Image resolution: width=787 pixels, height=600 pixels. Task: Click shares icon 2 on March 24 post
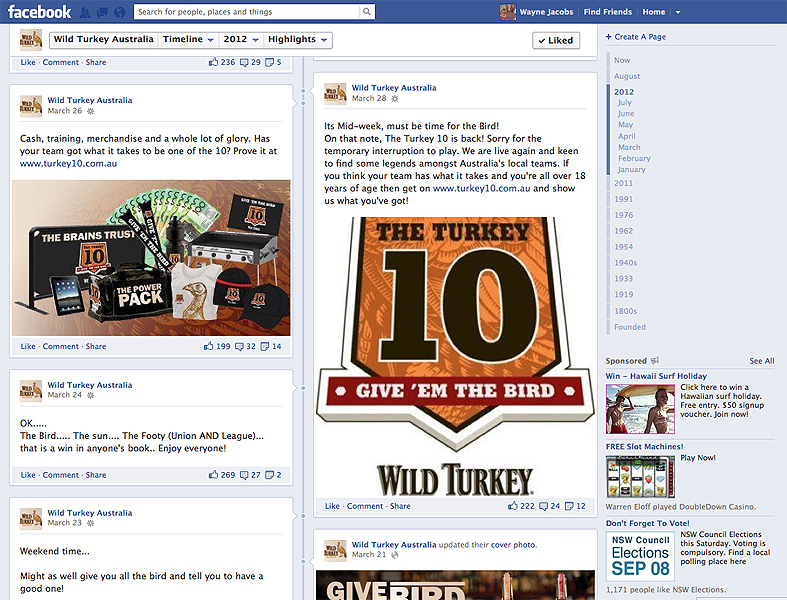(270, 475)
